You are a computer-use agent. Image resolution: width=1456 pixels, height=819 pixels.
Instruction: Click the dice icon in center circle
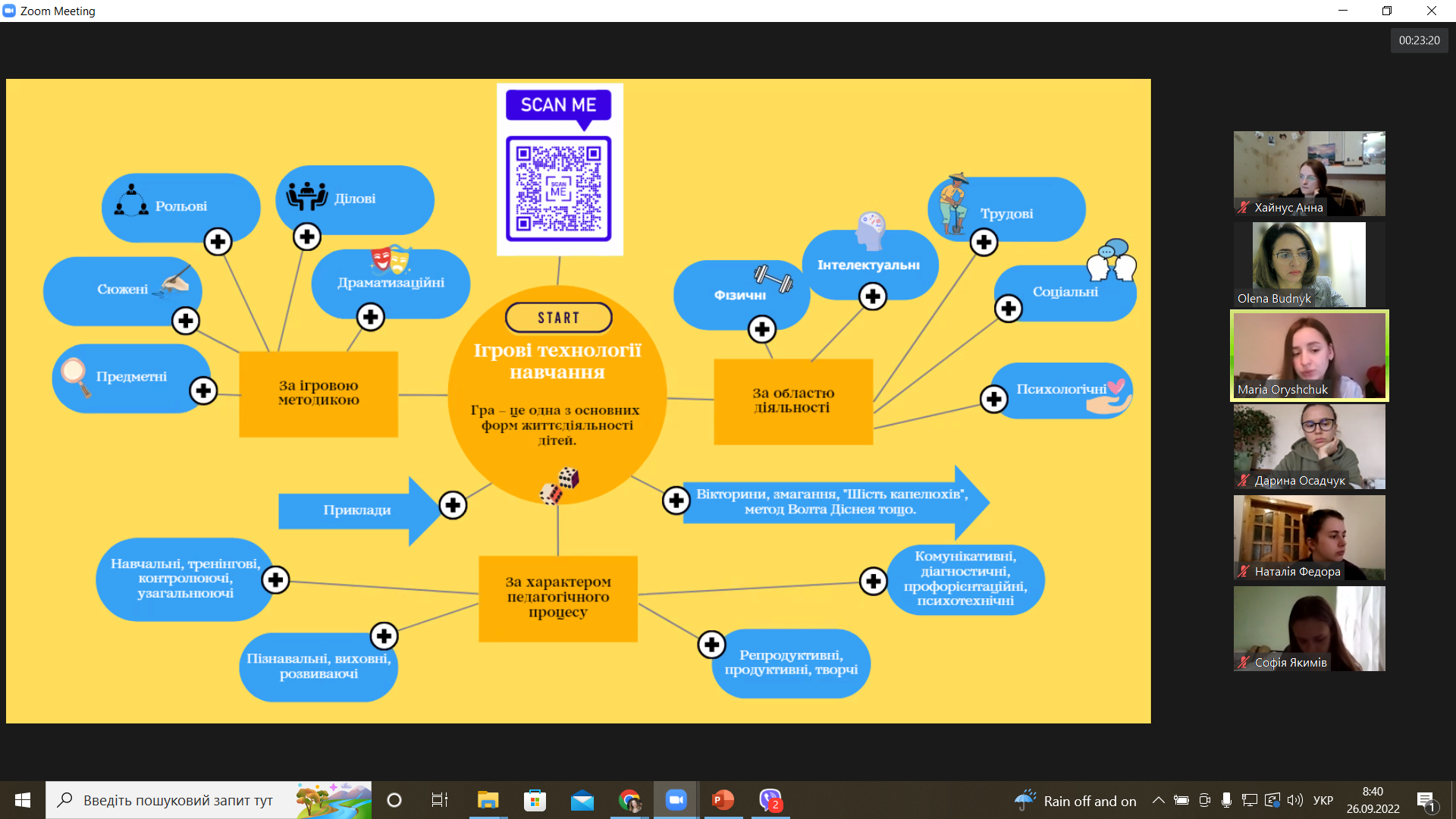coord(560,485)
